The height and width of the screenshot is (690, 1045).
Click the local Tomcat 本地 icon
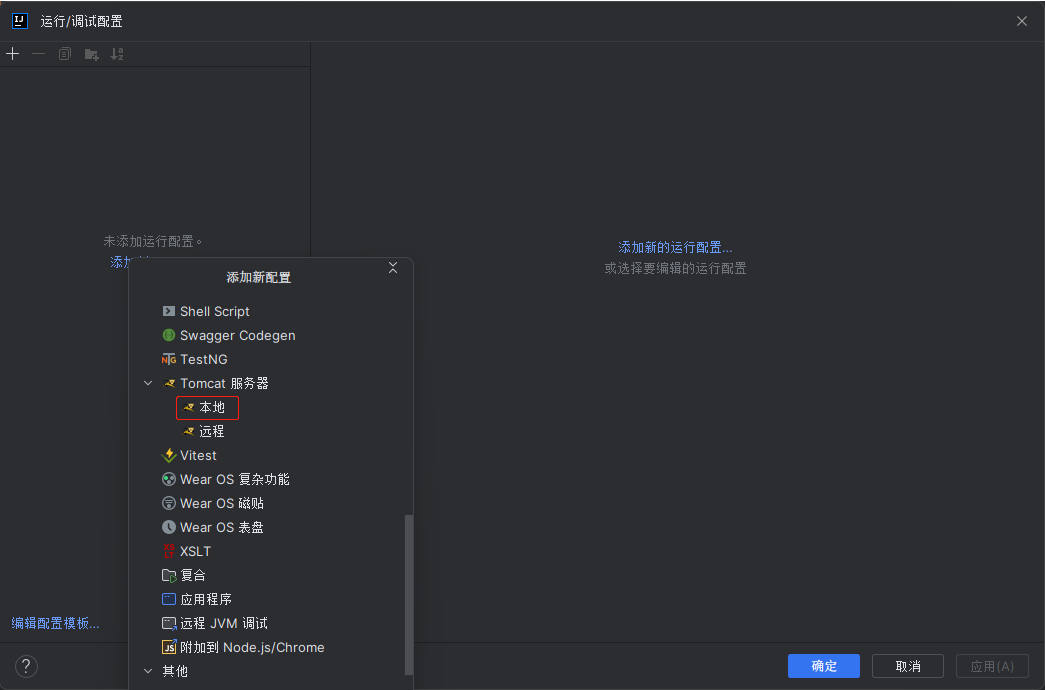(x=189, y=407)
